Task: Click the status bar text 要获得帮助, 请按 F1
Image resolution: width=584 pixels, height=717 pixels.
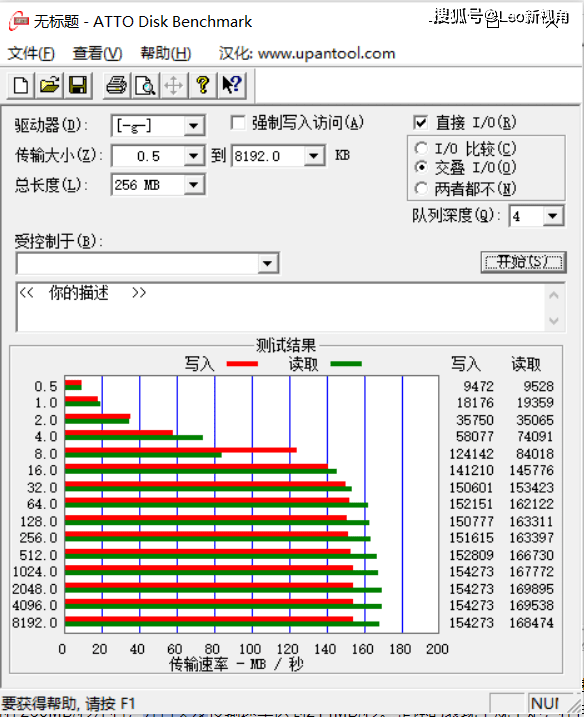Action: tap(69, 704)
